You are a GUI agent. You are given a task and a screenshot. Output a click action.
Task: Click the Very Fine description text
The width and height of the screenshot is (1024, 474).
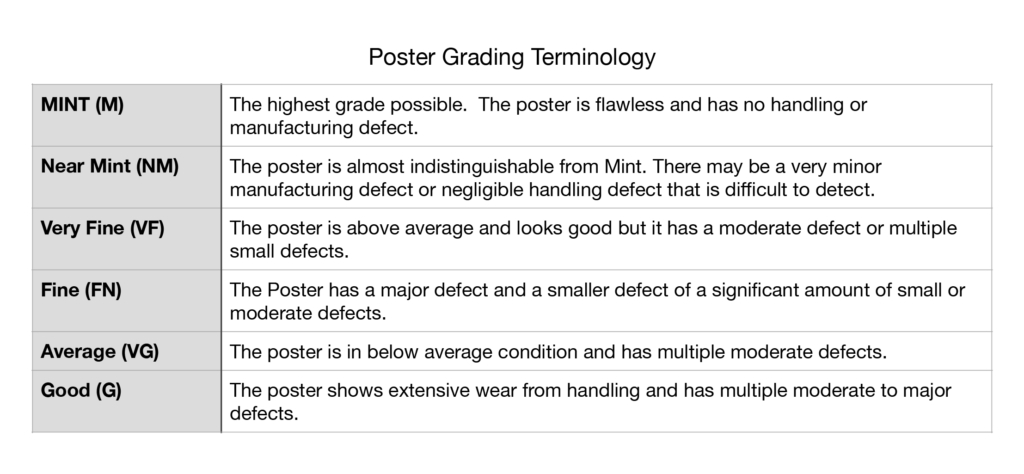tap(593, 239)
